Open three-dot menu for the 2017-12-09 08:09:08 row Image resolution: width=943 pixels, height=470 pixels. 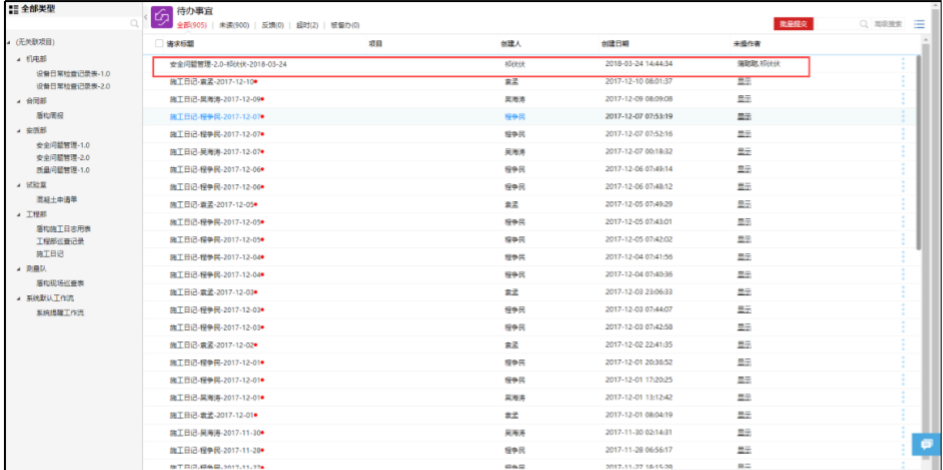(x=903, y=99)
